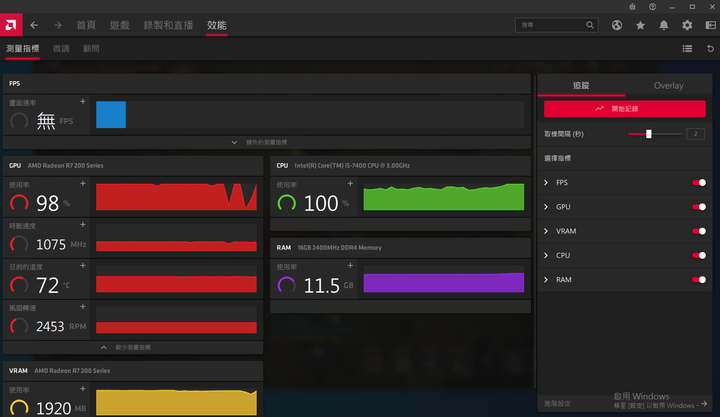Toggle FPS tracking switch

pyautogui.click(x=699, y=183)
